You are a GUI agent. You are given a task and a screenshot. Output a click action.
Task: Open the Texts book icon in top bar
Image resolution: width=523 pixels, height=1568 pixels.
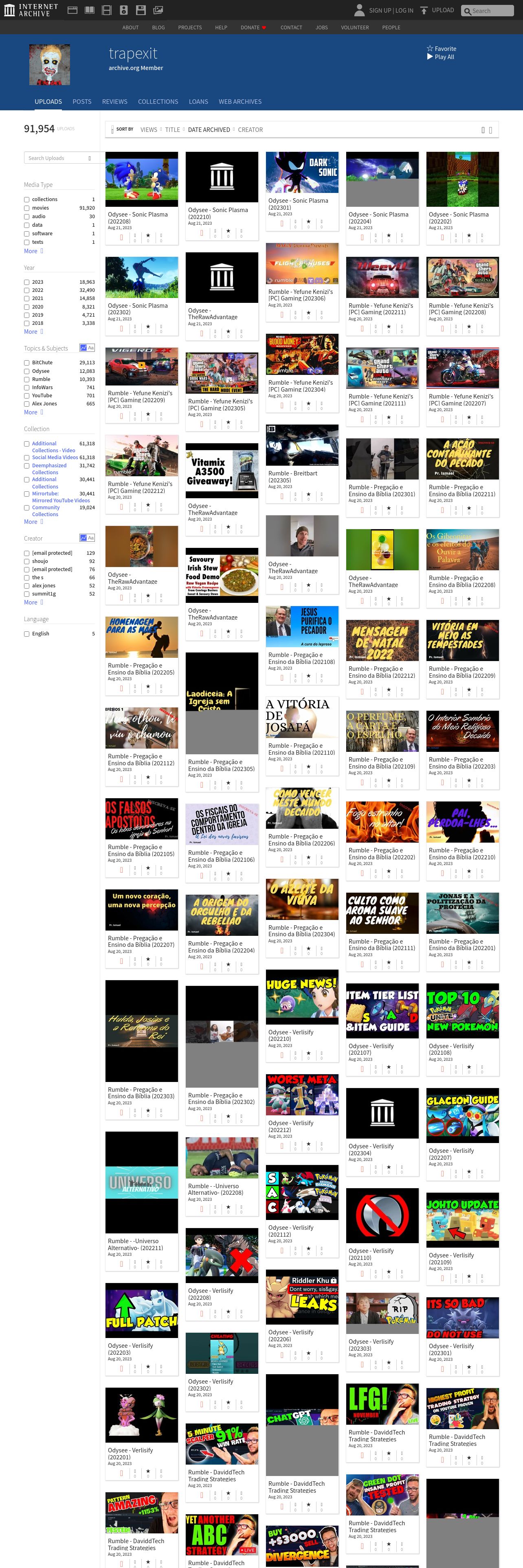pos(90,10)
